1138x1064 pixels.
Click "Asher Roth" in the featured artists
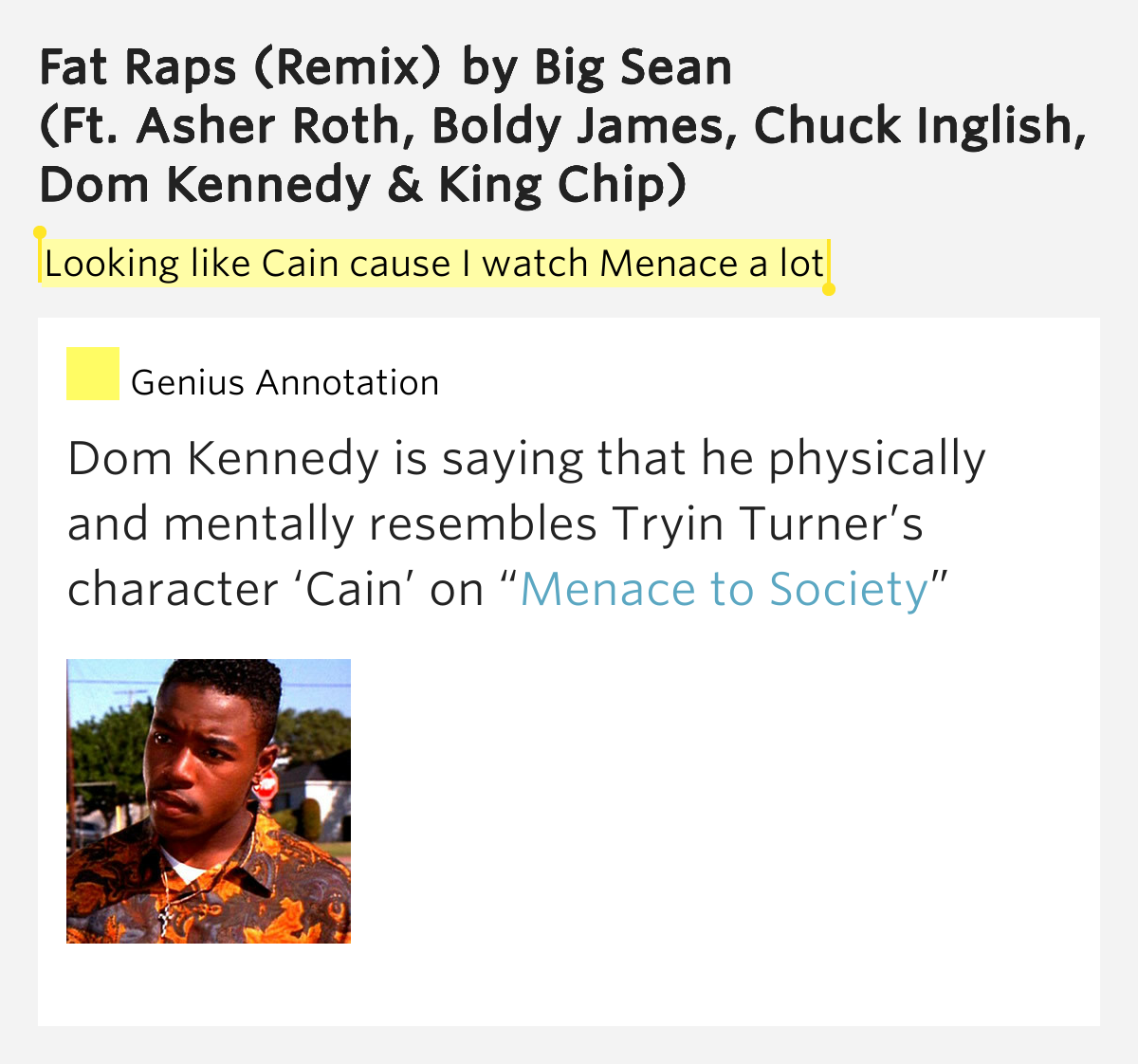[x=272, y=127]
